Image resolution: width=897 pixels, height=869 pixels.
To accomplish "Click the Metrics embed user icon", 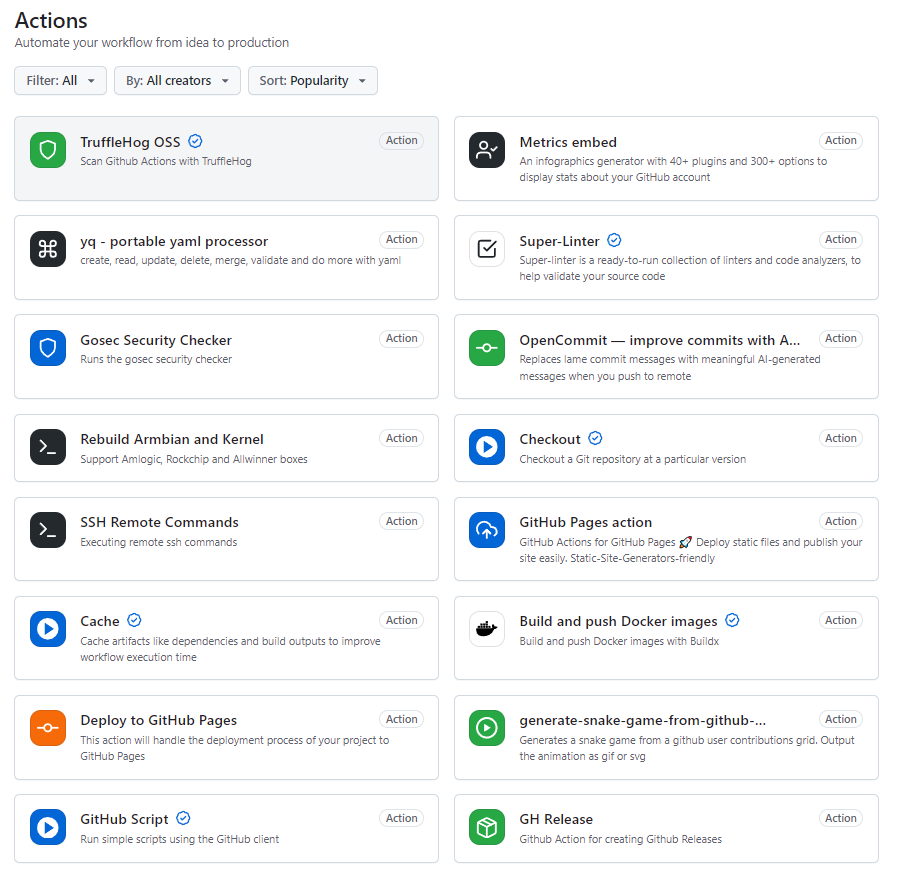I will coord(487,150).
